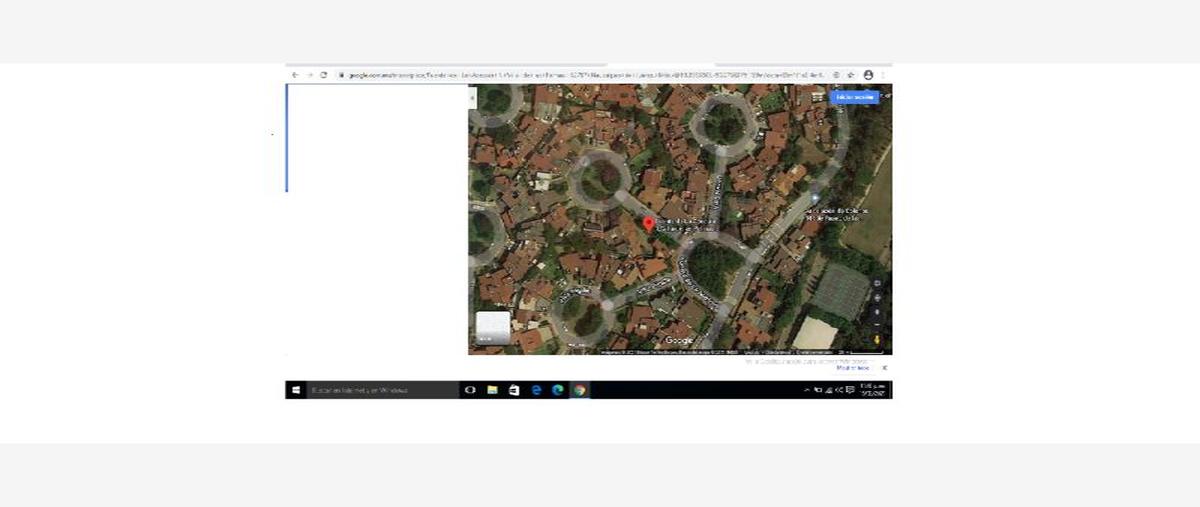The width and height of the screenshot is (1200, 507).
Task: Open the Chrome three-dot menu
Action: coord(882,75)
